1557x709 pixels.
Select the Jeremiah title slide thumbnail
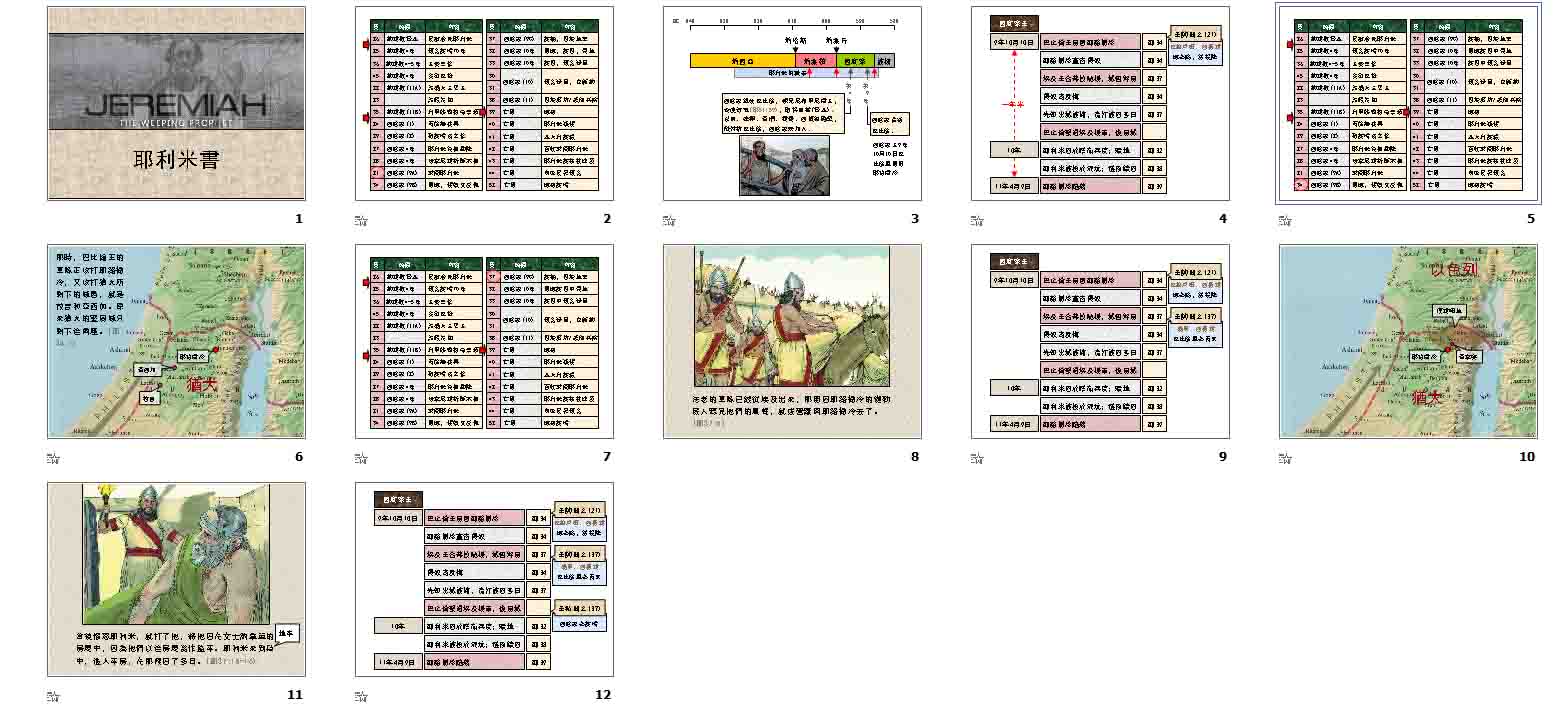click(176, 103)
